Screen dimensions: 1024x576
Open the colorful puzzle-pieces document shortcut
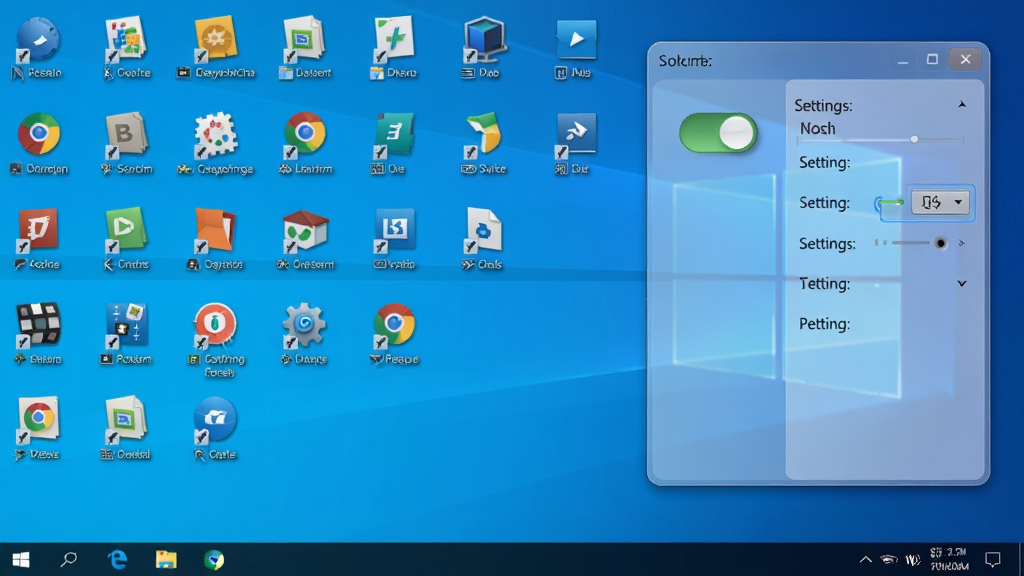[126, 39]
